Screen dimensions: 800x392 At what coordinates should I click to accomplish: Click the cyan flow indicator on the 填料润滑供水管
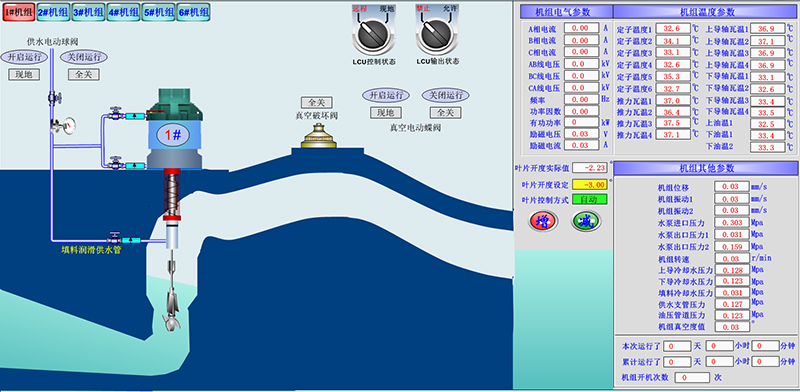(132, 239)
